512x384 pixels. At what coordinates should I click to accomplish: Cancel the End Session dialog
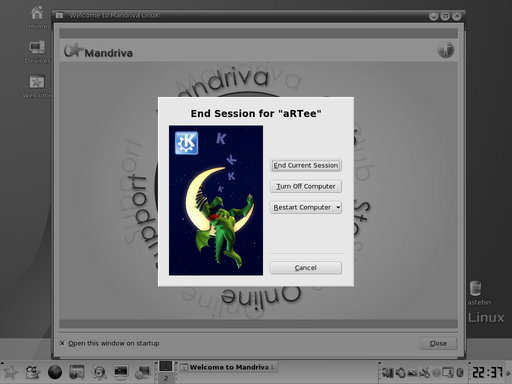click(x=306, y=268)
